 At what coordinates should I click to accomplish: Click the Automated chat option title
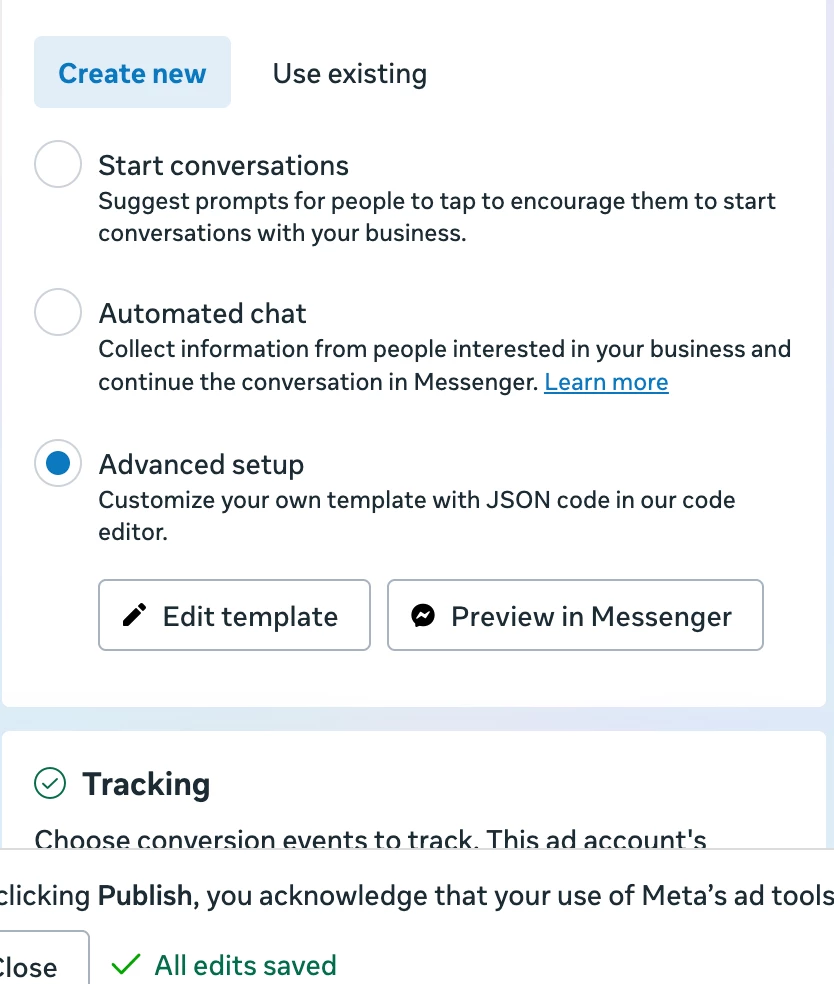[202, 313]
